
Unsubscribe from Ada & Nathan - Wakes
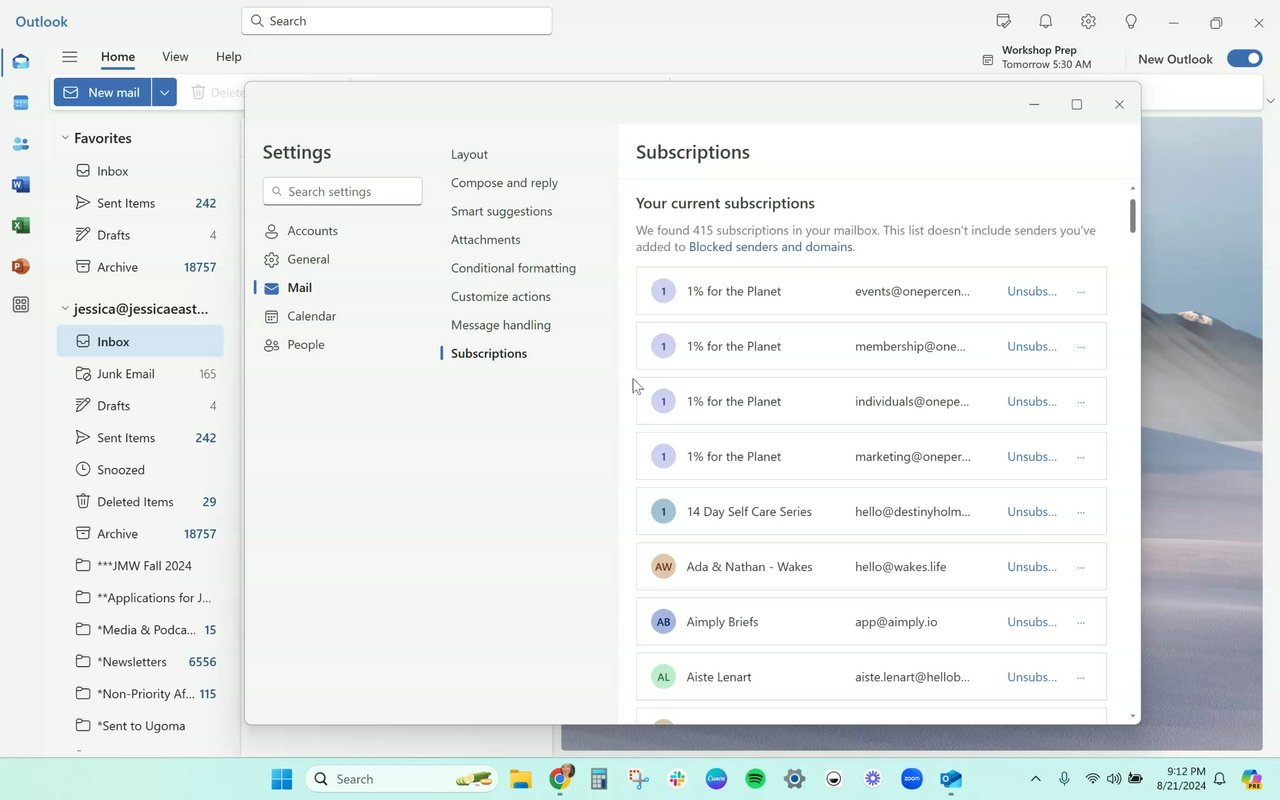(1032, 567)
